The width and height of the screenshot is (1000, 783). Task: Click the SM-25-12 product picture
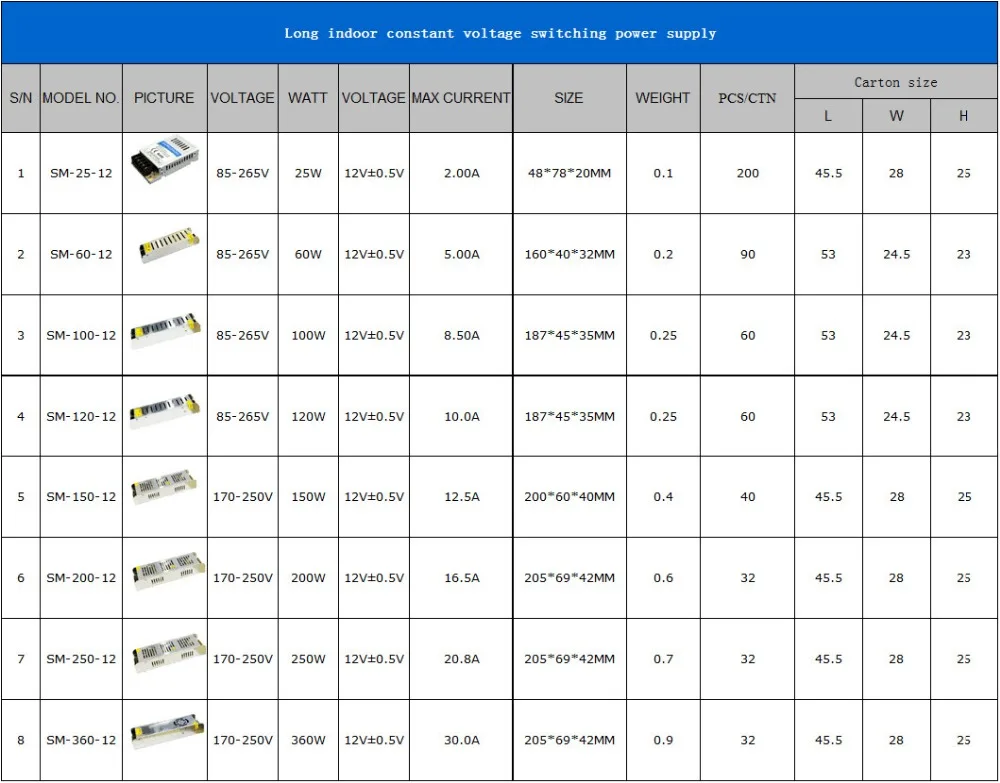165,160
